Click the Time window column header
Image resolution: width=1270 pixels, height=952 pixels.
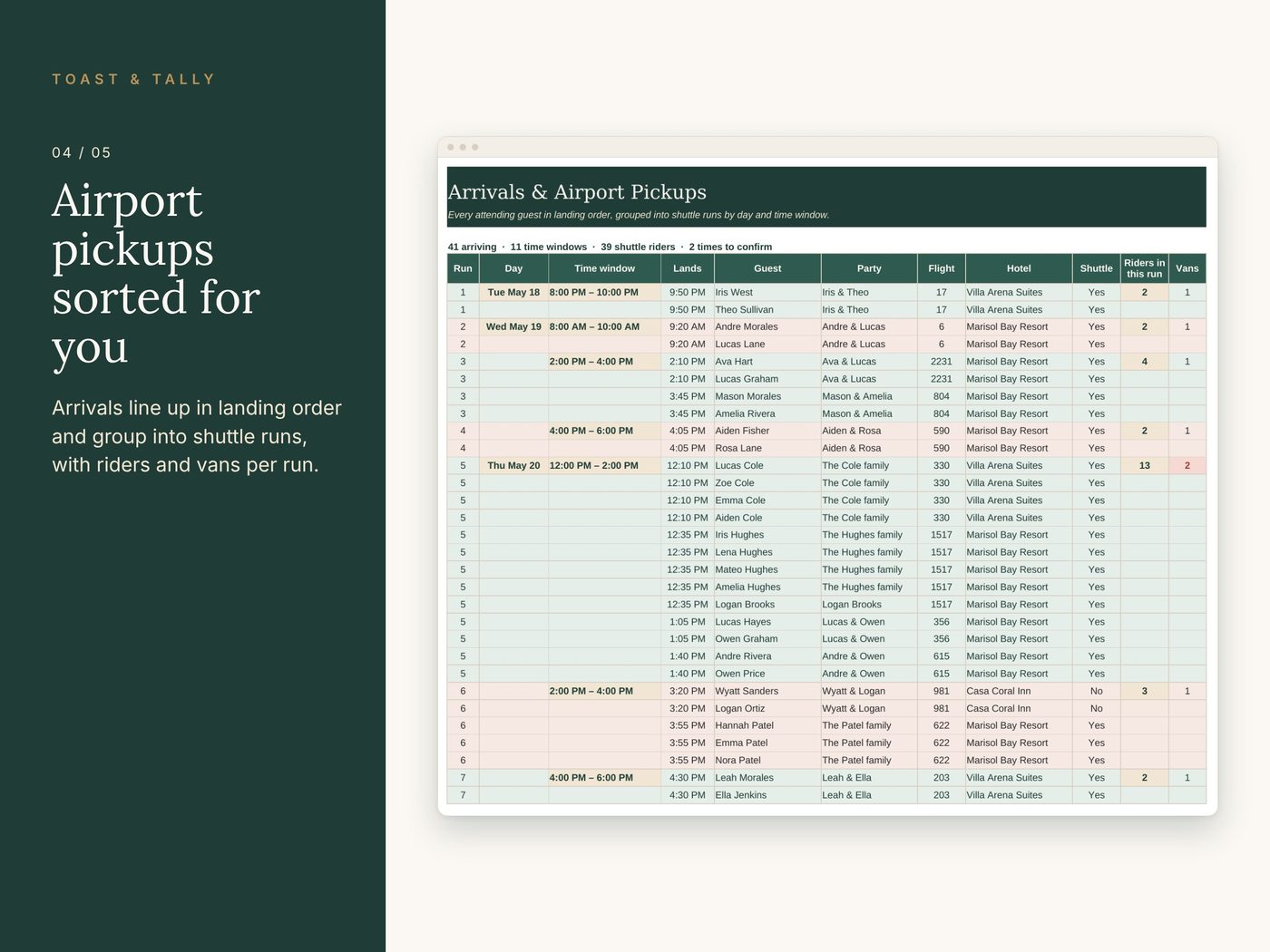[x=604, y=268]
